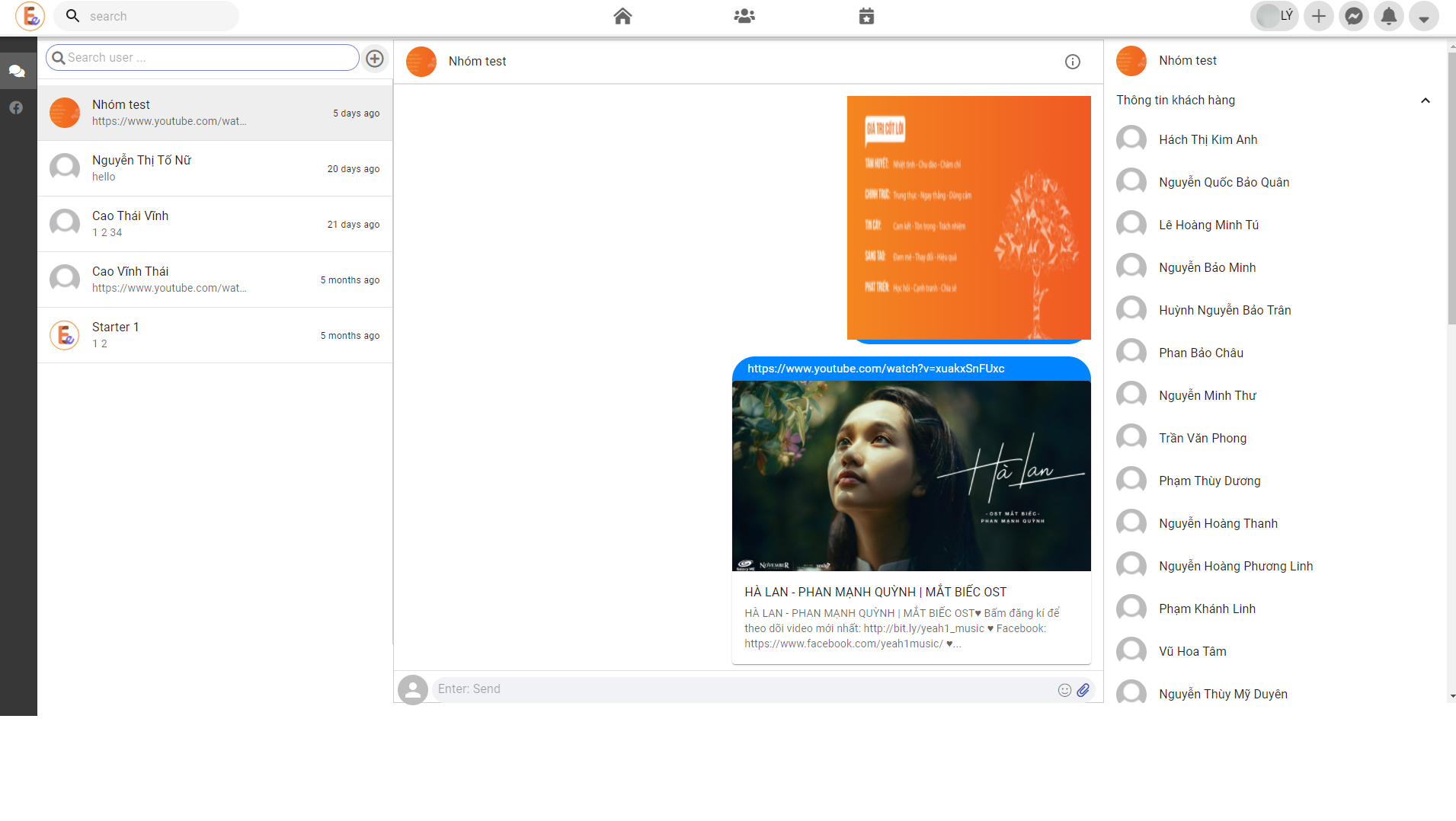Open the Cao Thái Vĩnh conversation
The height and width of the screenshot is (821, 1456).
(215, 224)
